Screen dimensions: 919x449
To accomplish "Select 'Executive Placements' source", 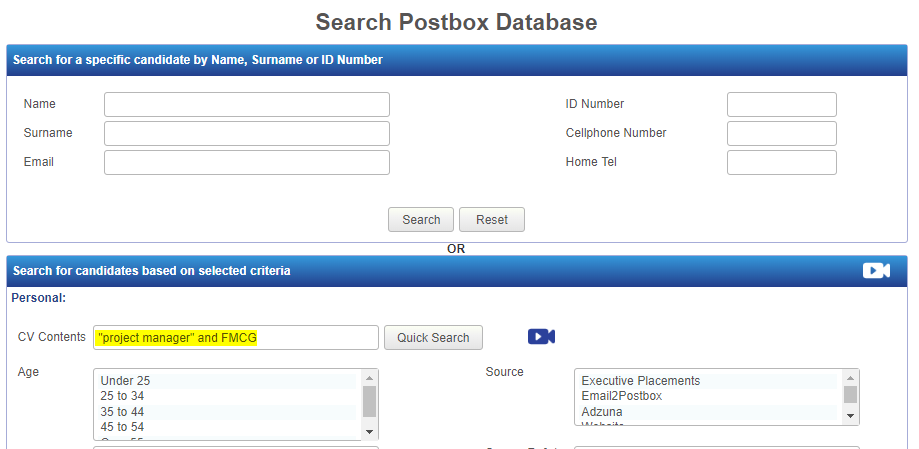I will point(709,380).
